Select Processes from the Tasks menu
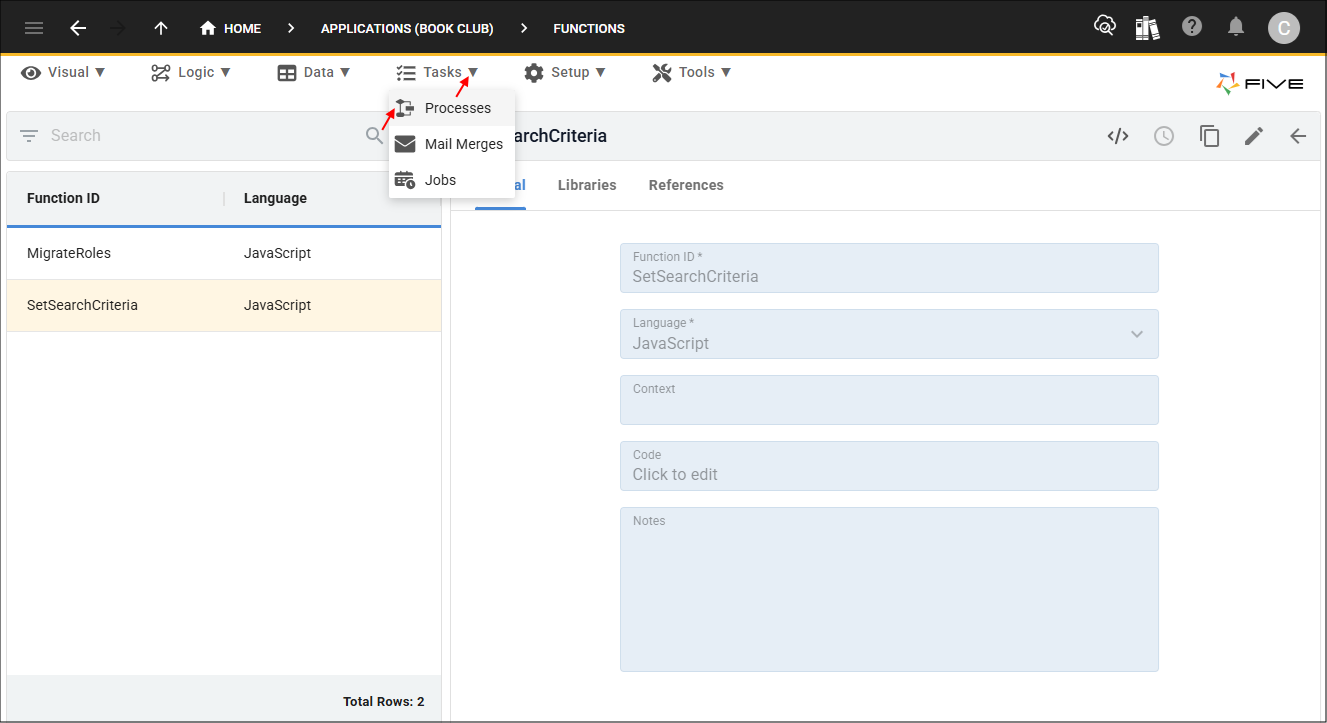 pos(452,108)
